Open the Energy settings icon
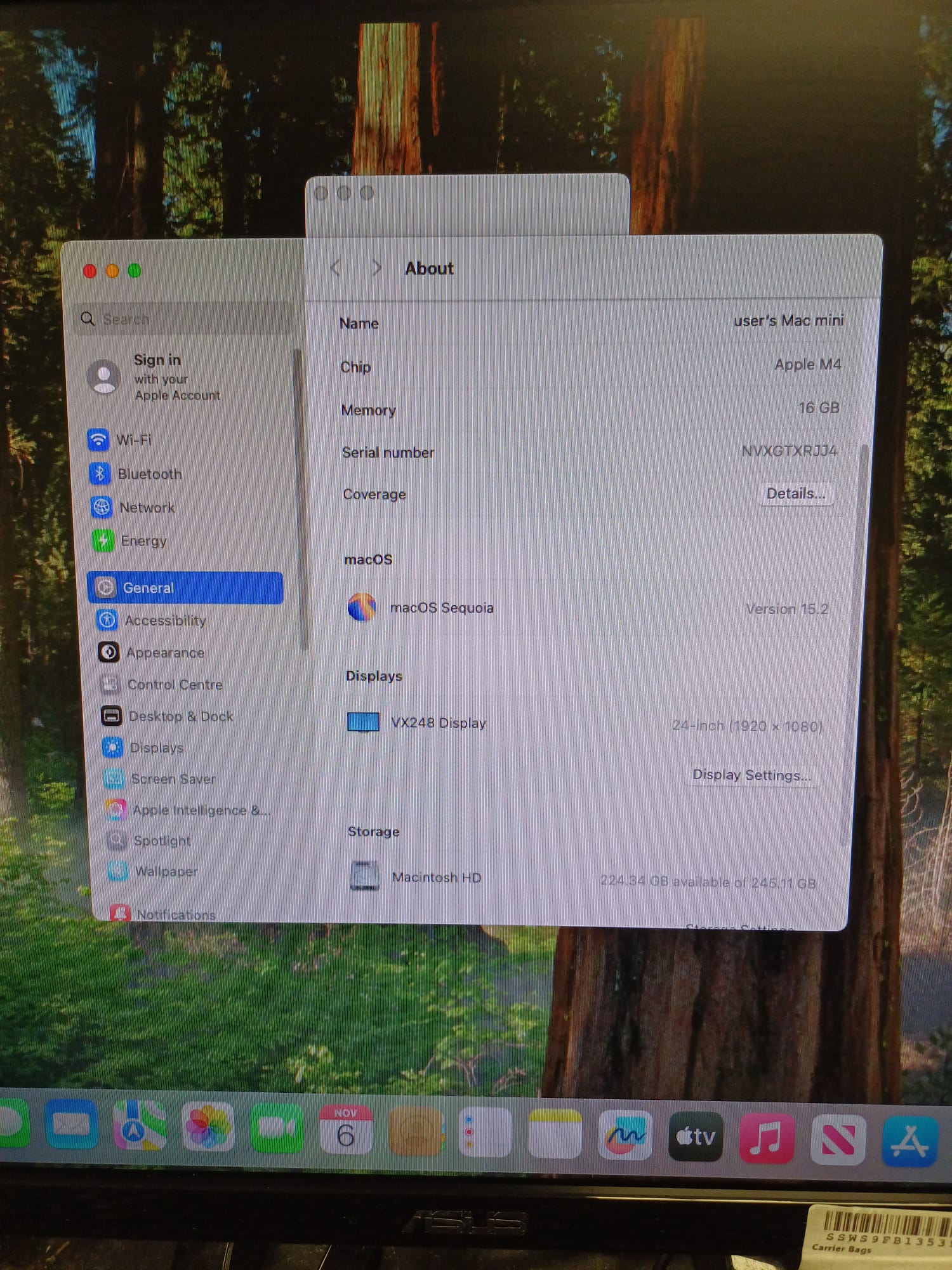952x1270 pixels. (103, 540)
